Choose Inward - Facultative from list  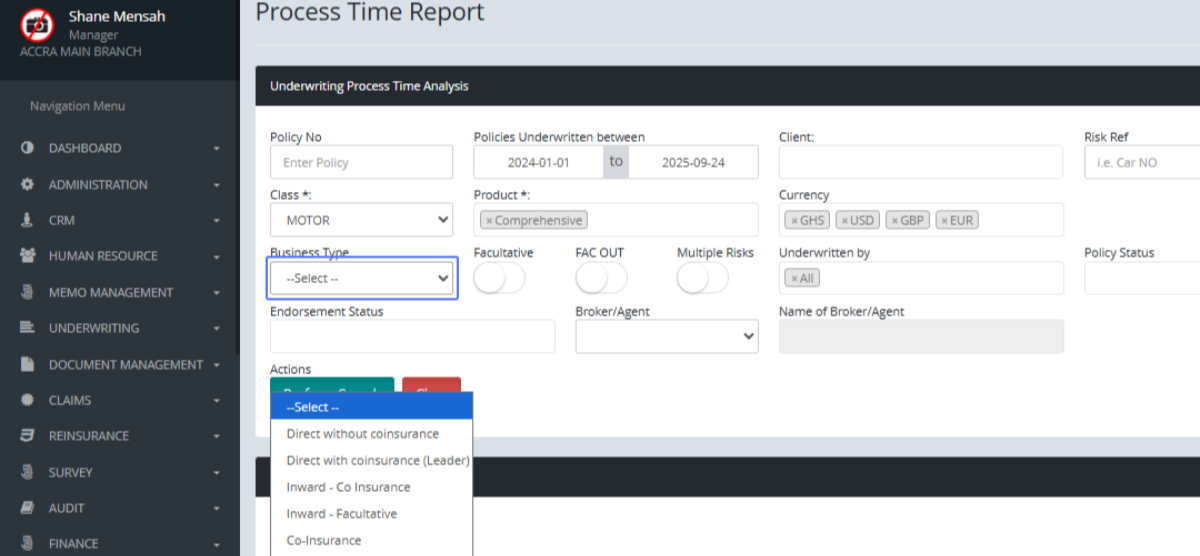341,514
